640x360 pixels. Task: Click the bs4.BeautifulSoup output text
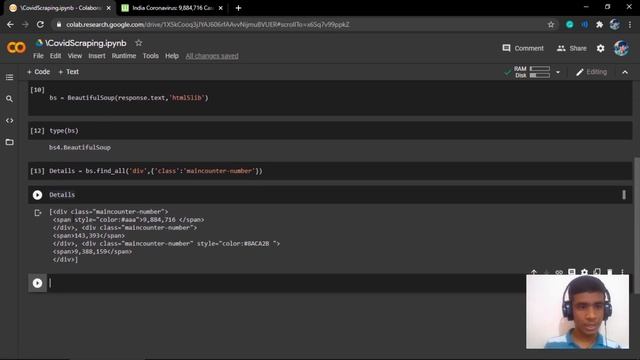point(80,147)
